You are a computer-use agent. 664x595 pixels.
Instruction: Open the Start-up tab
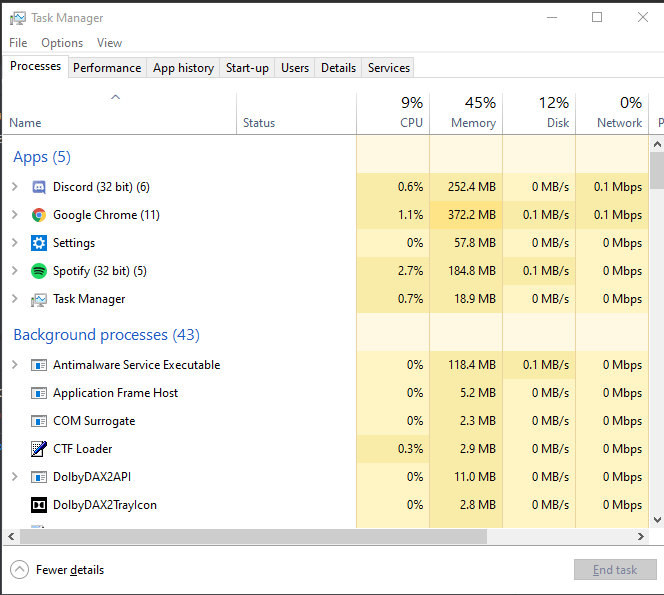(247, 68)
